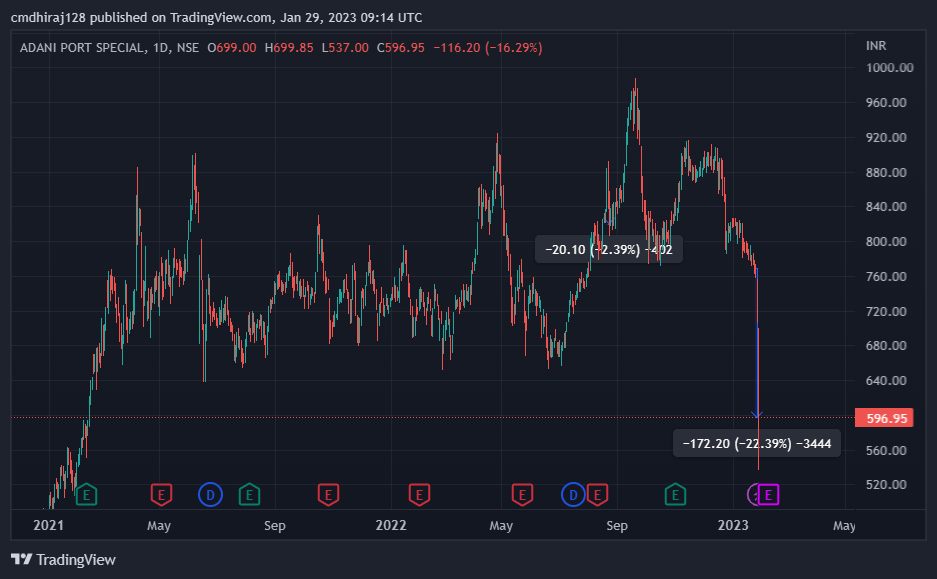Click the NSE exchange label in the legend
Image resolution: width=937 pixels, height=579 pixels.
click(x=188, y=48)
